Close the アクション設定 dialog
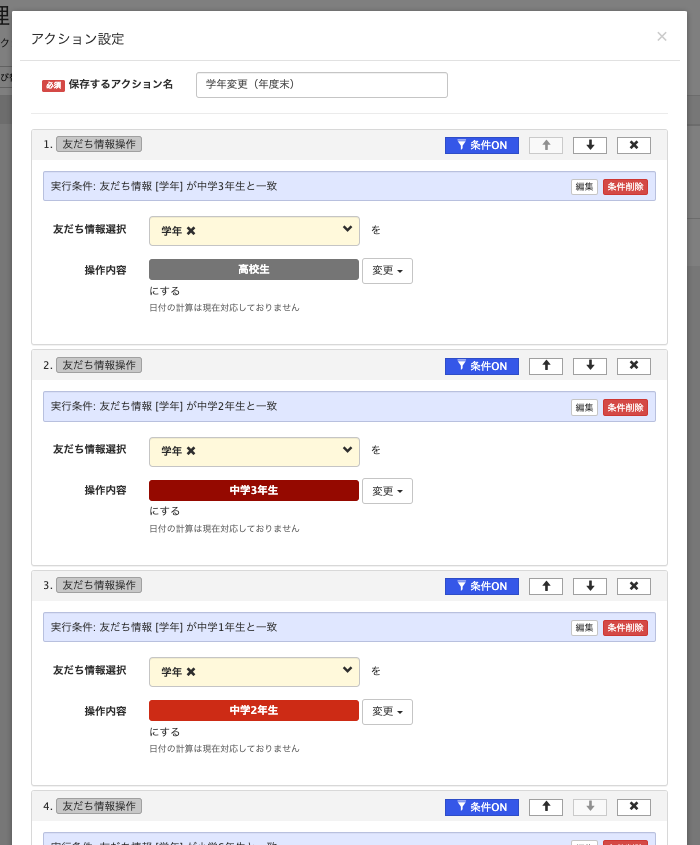The width and height of the screenshot is (700, 845). (x=661, y=37)
